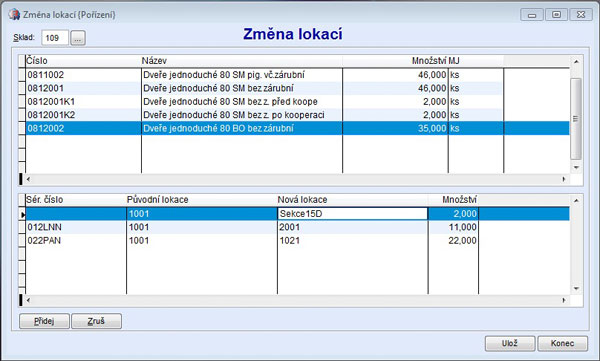Select item row 0812001K1
Viewport: 600px width, 361px height.
(294, 101)
